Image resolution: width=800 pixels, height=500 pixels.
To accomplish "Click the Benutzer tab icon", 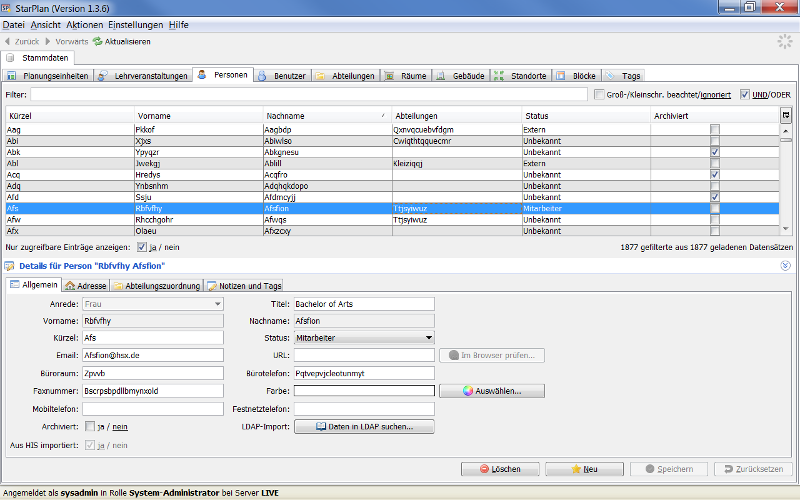I will (262, 76).
